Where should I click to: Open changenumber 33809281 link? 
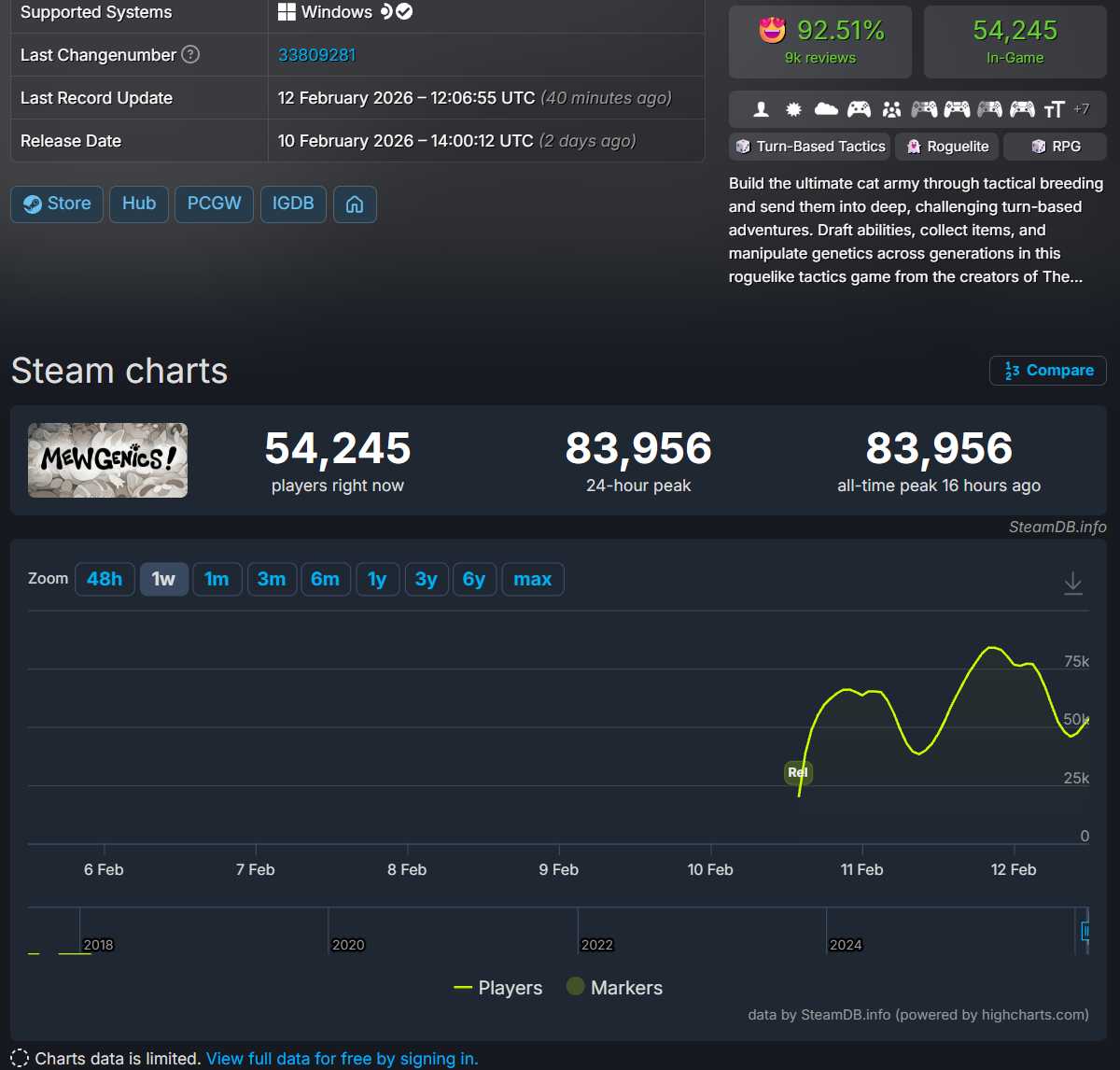click(316, 55)
